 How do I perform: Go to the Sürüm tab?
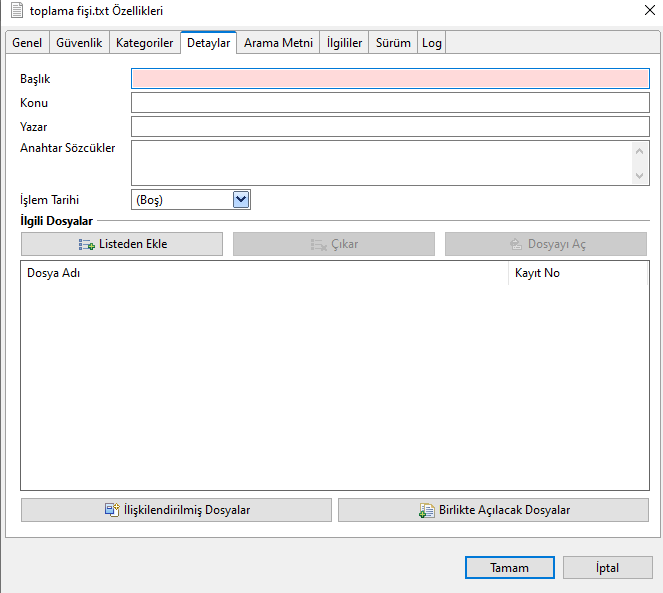coord(393,43)
